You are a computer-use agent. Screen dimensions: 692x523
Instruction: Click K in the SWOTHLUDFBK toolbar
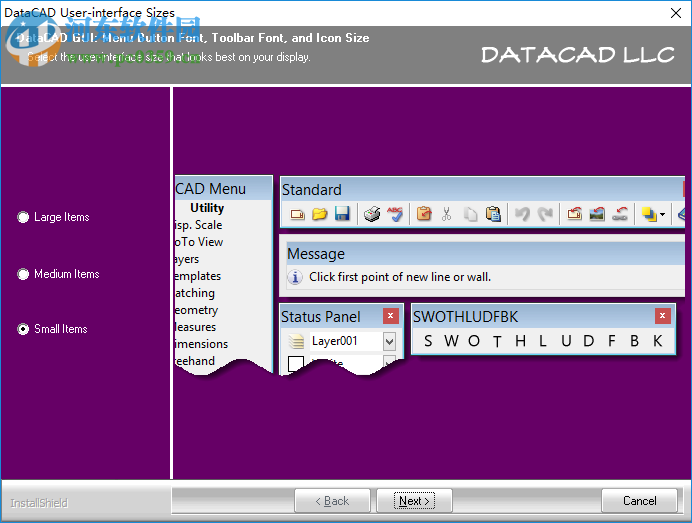click(x=658, y=341)
